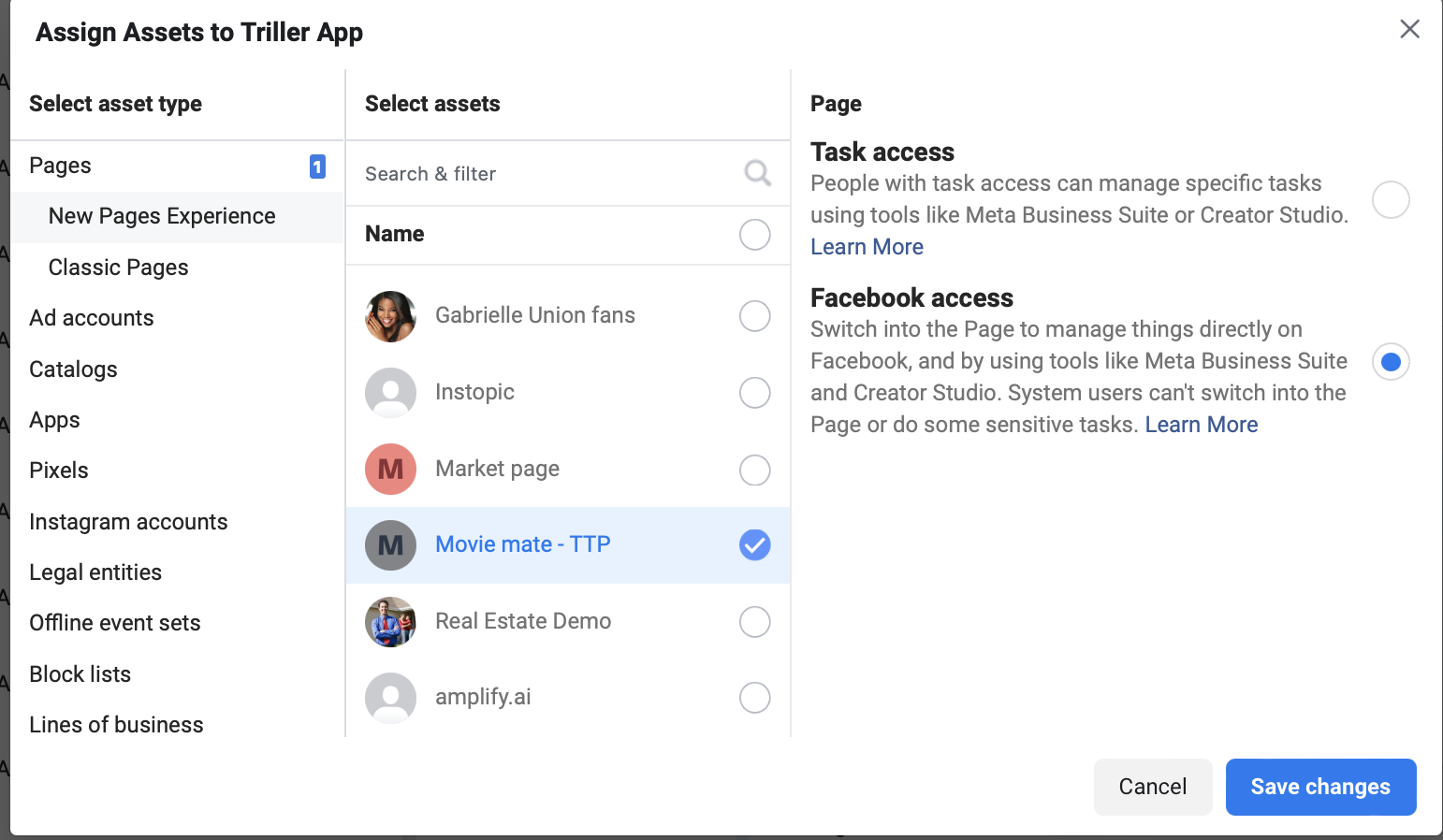1443x840 pixels.
Task: Select the Facebook access radio button
Action: 1391,361
